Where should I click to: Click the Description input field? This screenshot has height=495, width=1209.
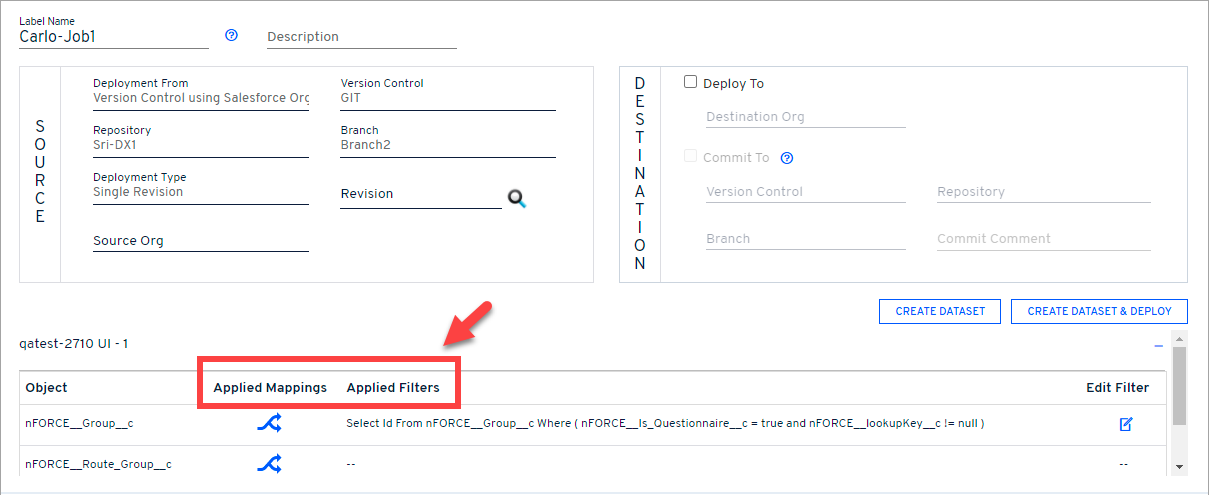pos(361,37)
